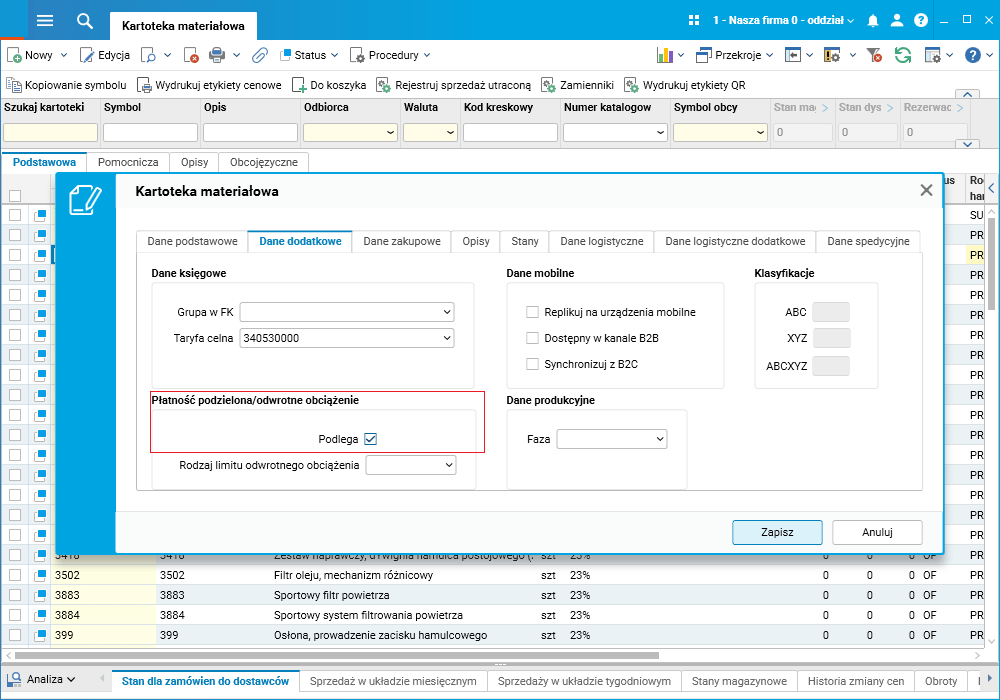Click the Anuluj button
The height and width of the screenshot is (700, 1000).
point(877,532)
